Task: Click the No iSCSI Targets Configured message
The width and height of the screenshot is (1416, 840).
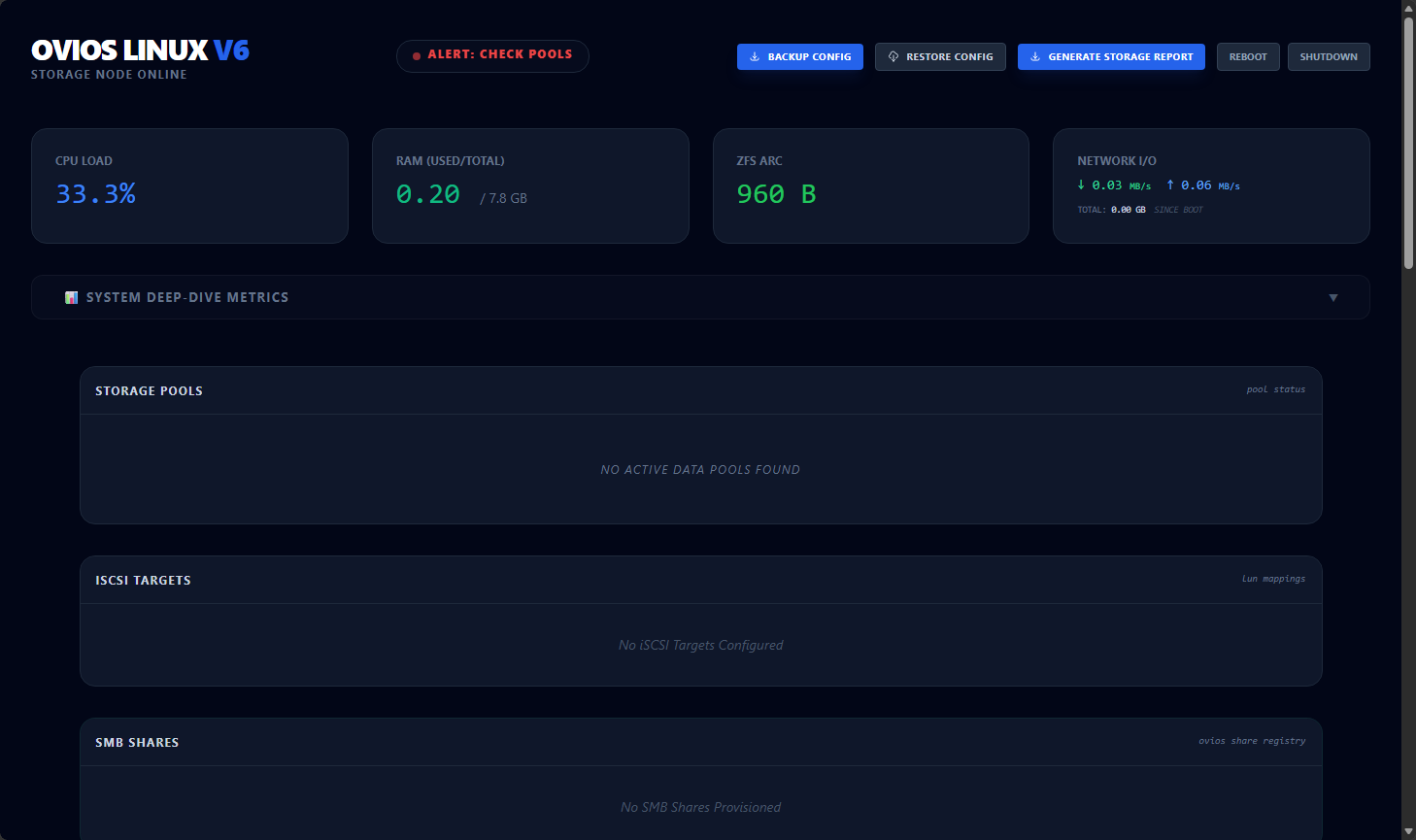Action: point(700,645)
